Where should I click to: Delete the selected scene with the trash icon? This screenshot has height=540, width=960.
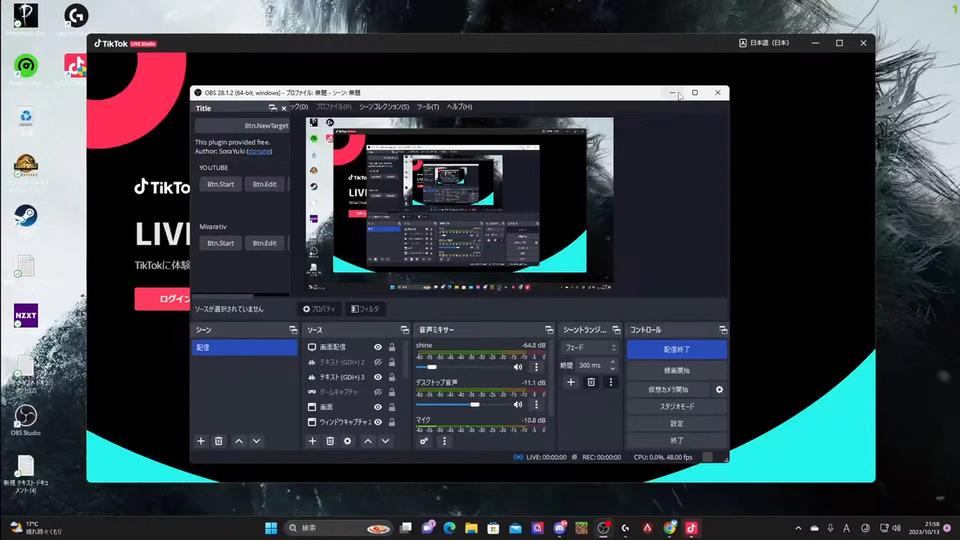[x=219, y=441]
